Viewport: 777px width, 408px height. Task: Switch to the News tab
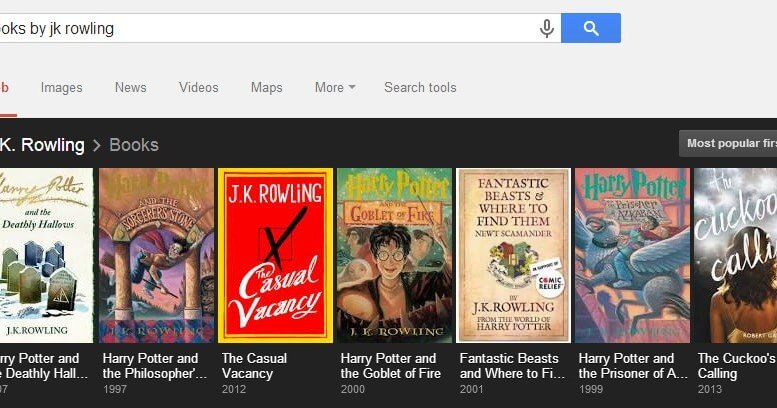click(x=130, y=88)
